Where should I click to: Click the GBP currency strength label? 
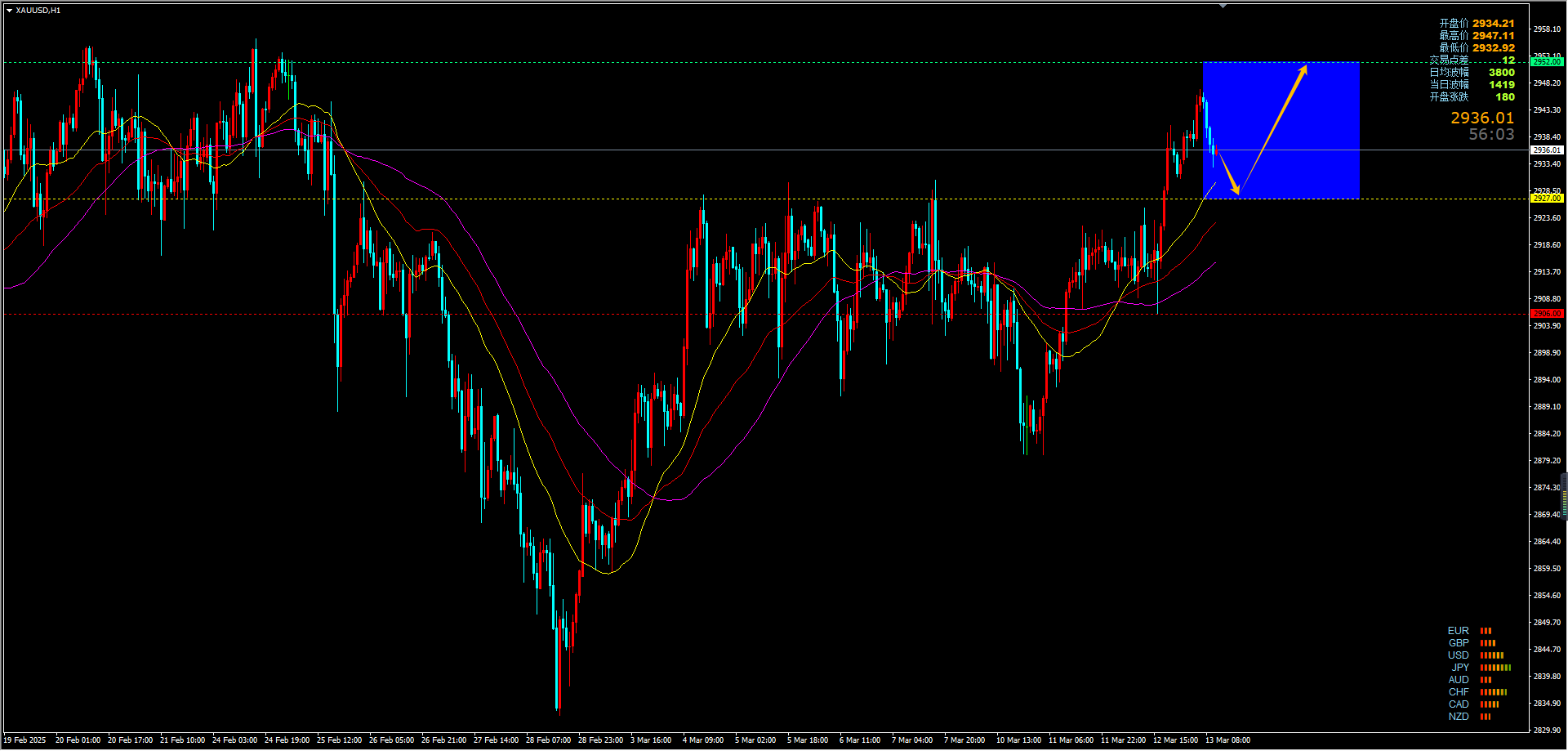pos(1459,643)
